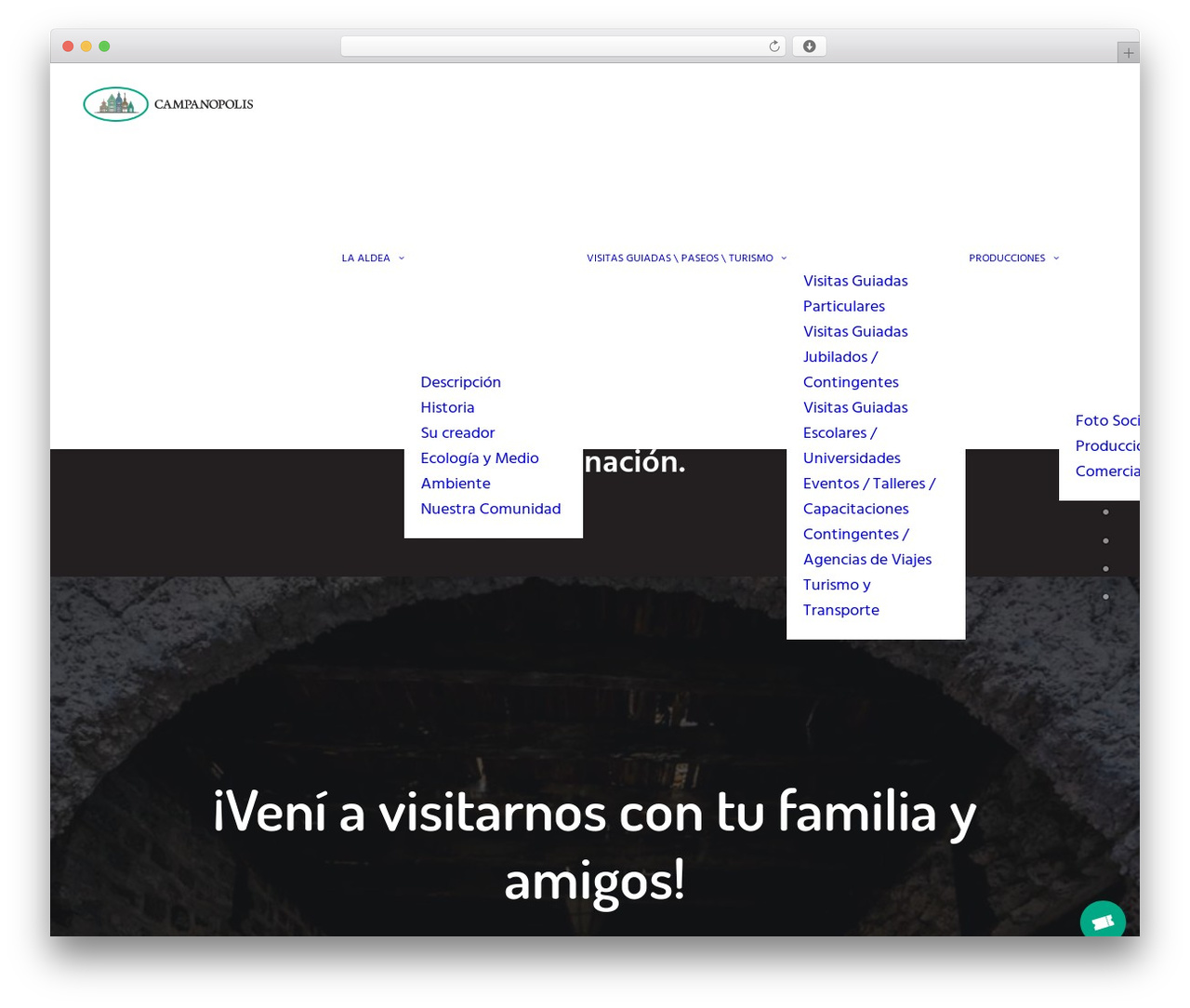Select the first slider dot indicator
1190x1008 pixels.
point(1105,512)
